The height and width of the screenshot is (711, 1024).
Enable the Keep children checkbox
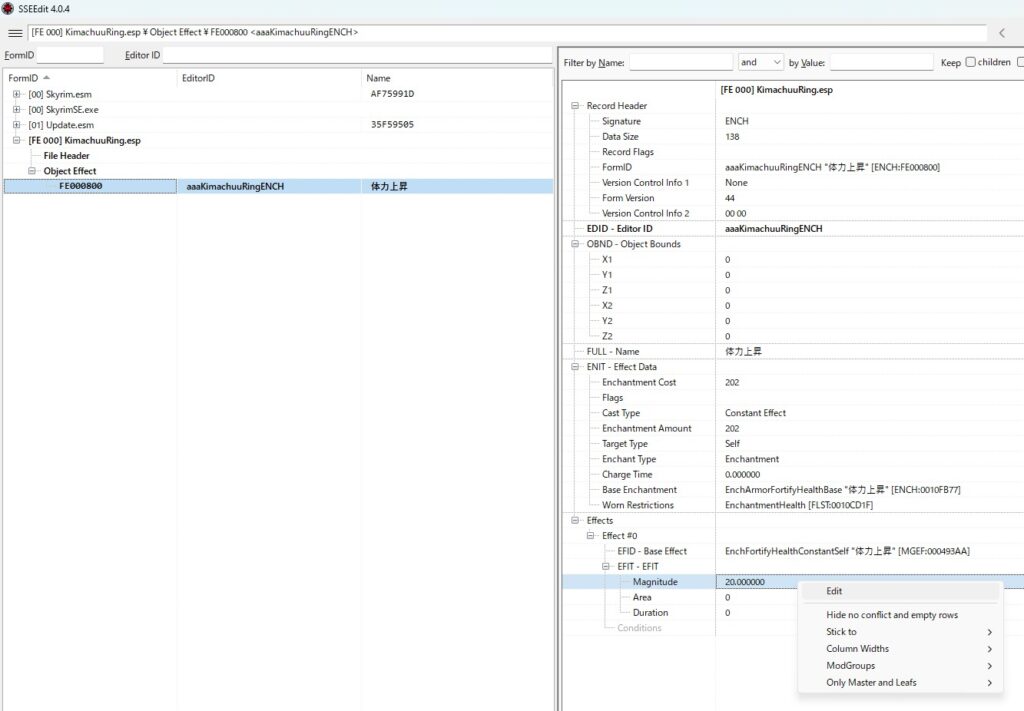(970, 62)
